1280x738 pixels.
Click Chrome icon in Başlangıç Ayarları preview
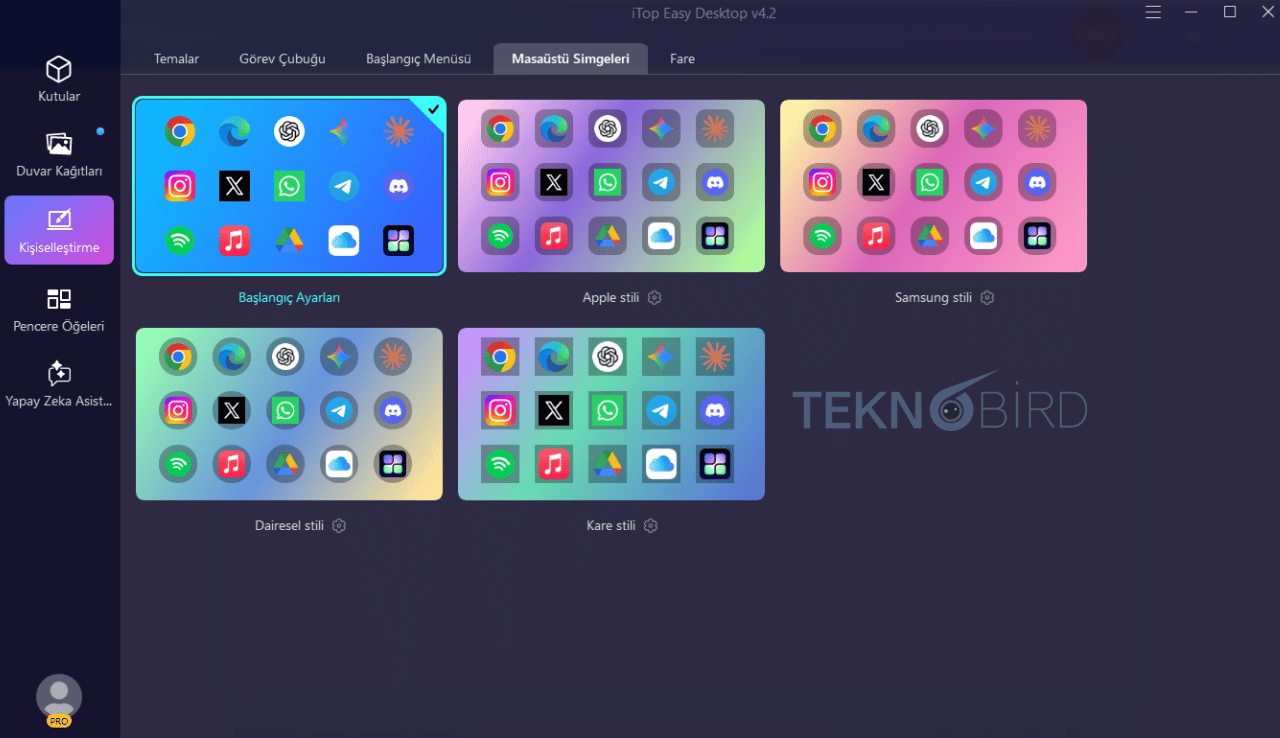[180, 131]
